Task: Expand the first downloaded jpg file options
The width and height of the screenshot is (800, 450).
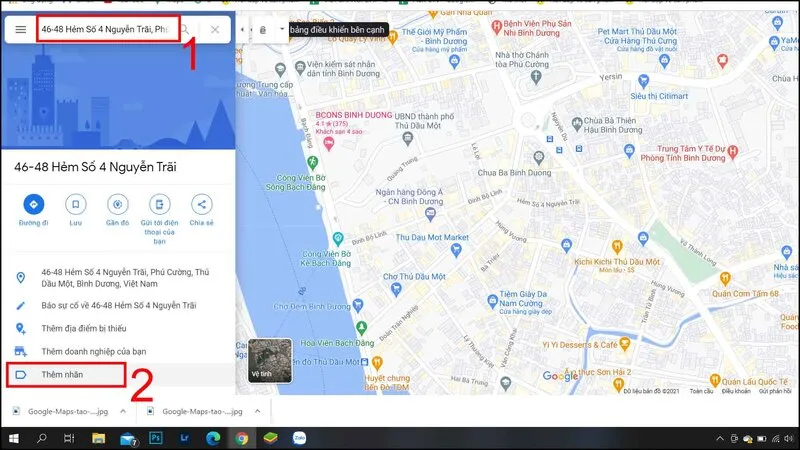Action: (x=123, y=411)
